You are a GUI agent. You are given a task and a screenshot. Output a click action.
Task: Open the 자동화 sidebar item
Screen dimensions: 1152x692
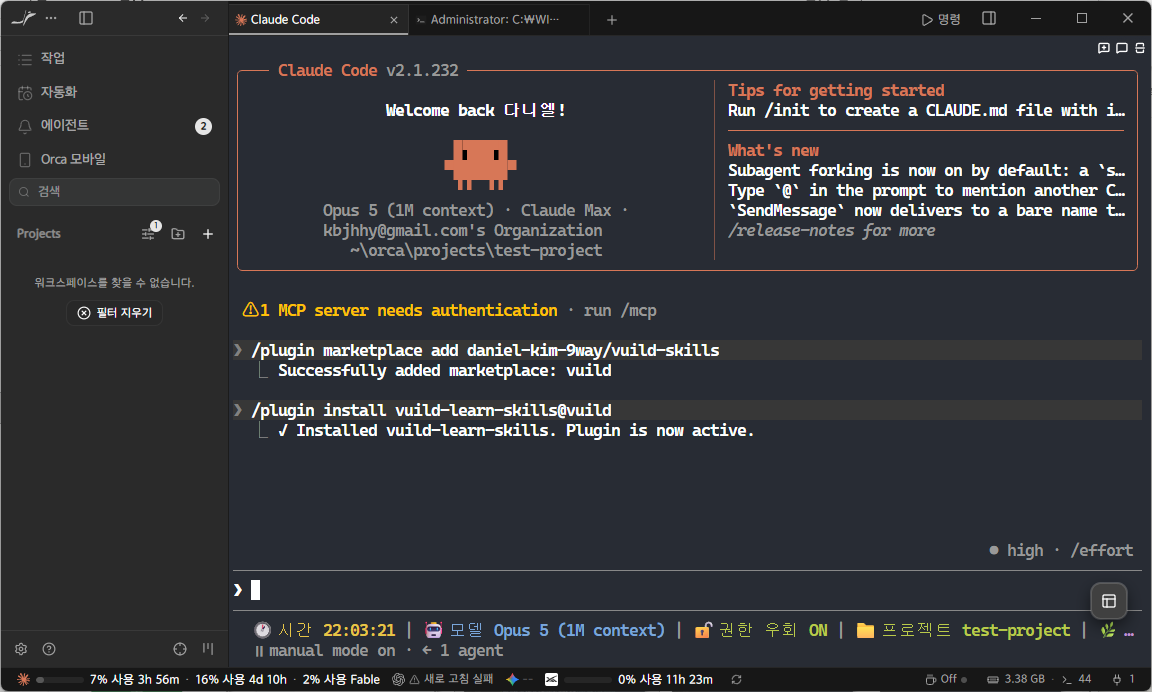pyautogui.click(x=114, y=92)
